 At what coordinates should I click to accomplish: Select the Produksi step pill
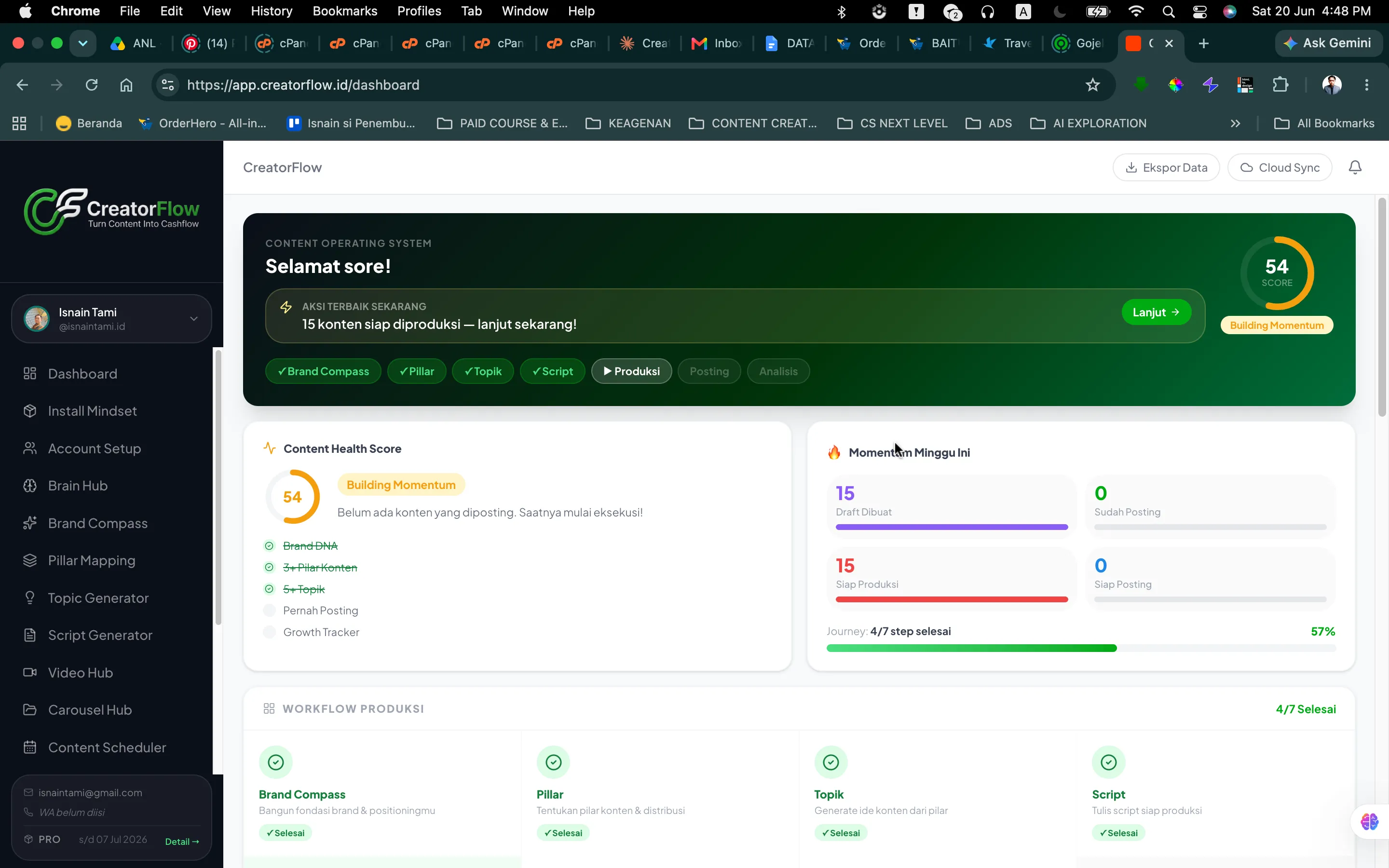(631, 371)
